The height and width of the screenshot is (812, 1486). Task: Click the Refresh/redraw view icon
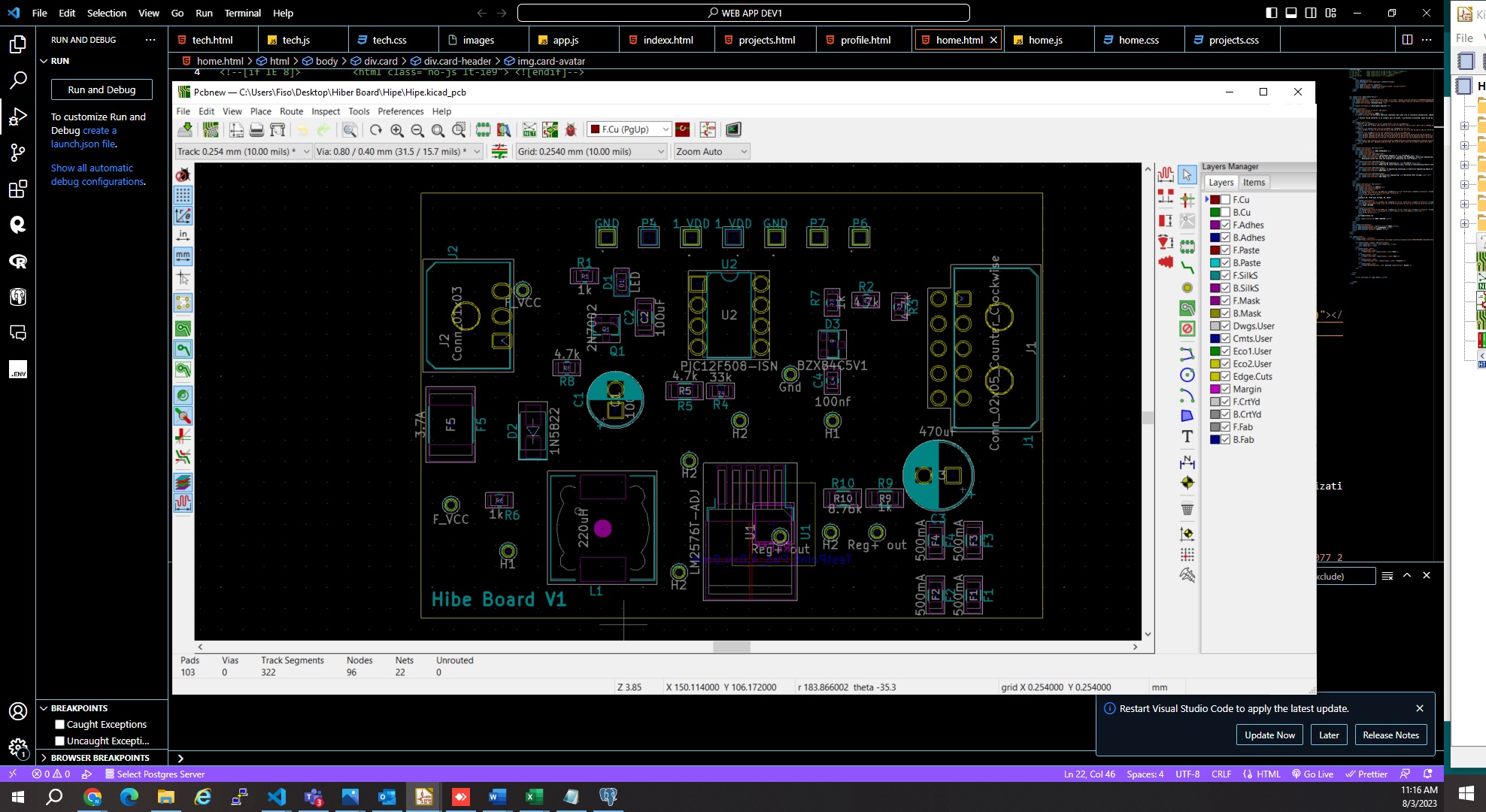tap(376, 129)
